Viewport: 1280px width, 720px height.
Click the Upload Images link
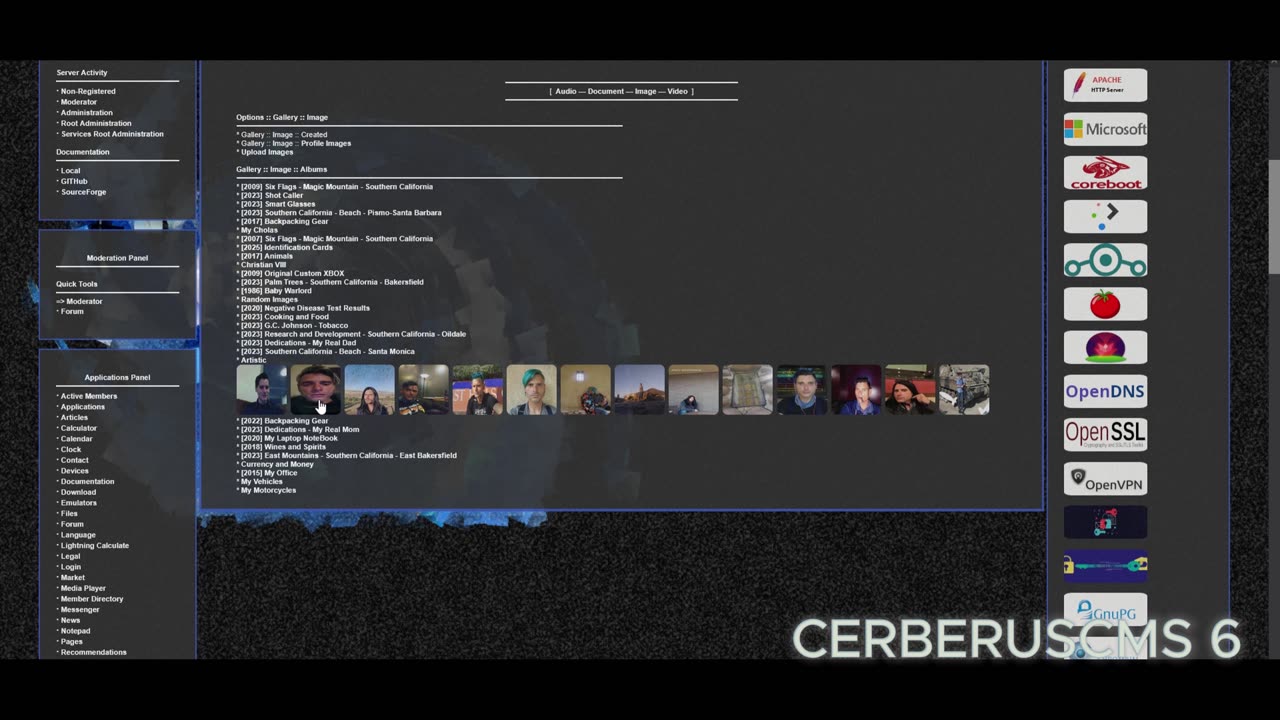click(267, 152)
